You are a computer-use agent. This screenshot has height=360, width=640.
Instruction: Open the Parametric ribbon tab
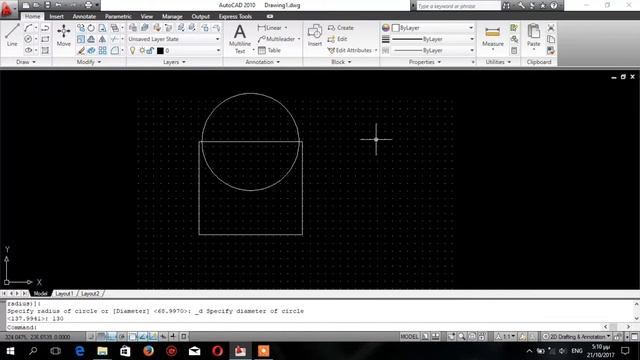(118, 16)
